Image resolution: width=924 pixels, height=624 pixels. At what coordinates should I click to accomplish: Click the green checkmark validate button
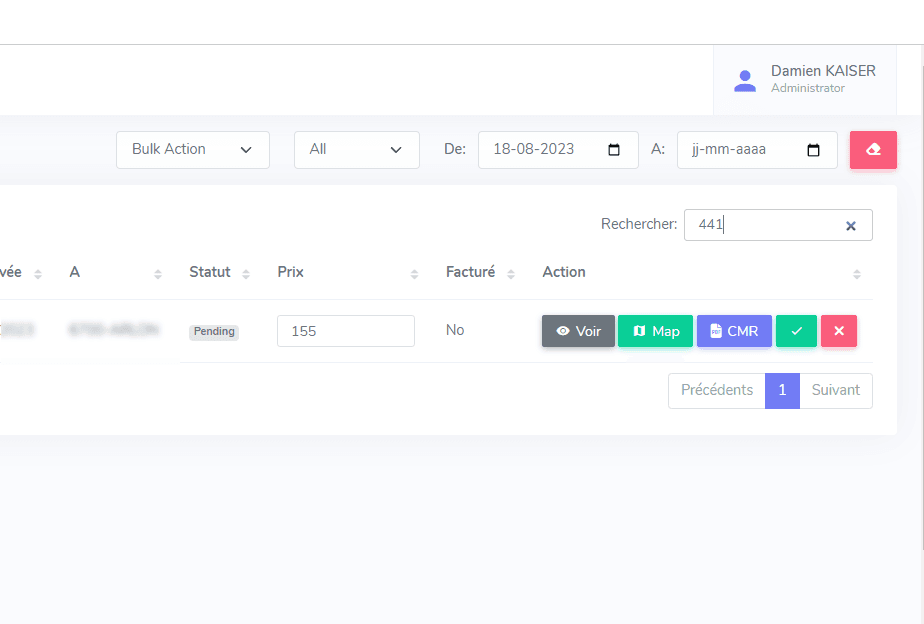796,331
